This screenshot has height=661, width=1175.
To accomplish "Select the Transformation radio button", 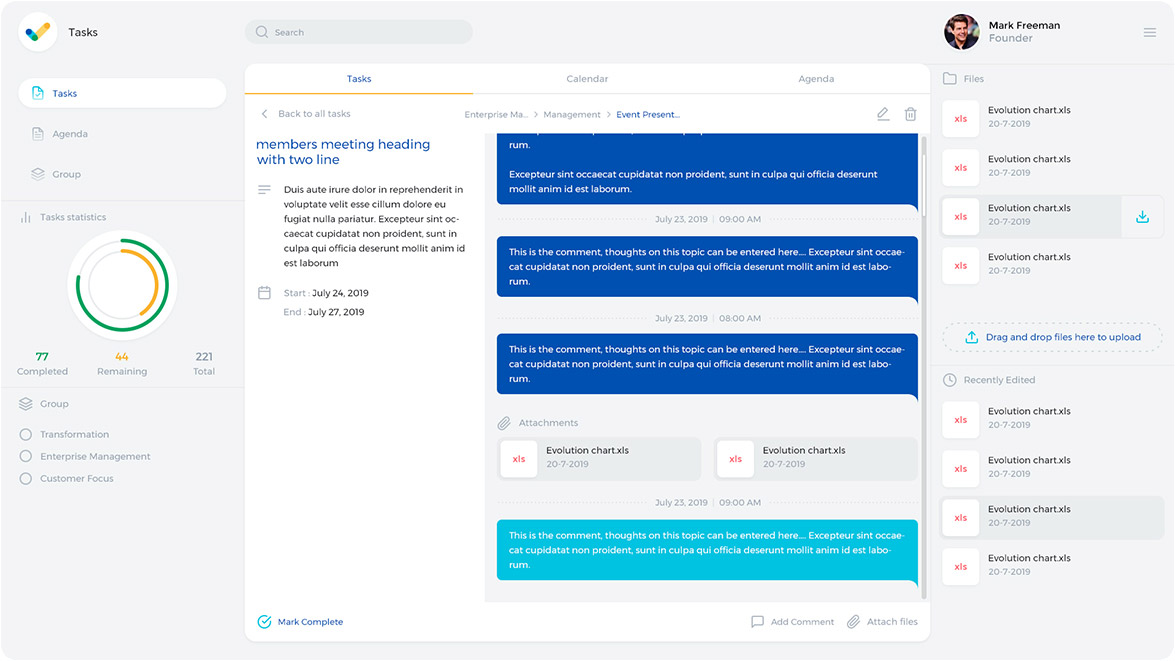I will 23,434.
